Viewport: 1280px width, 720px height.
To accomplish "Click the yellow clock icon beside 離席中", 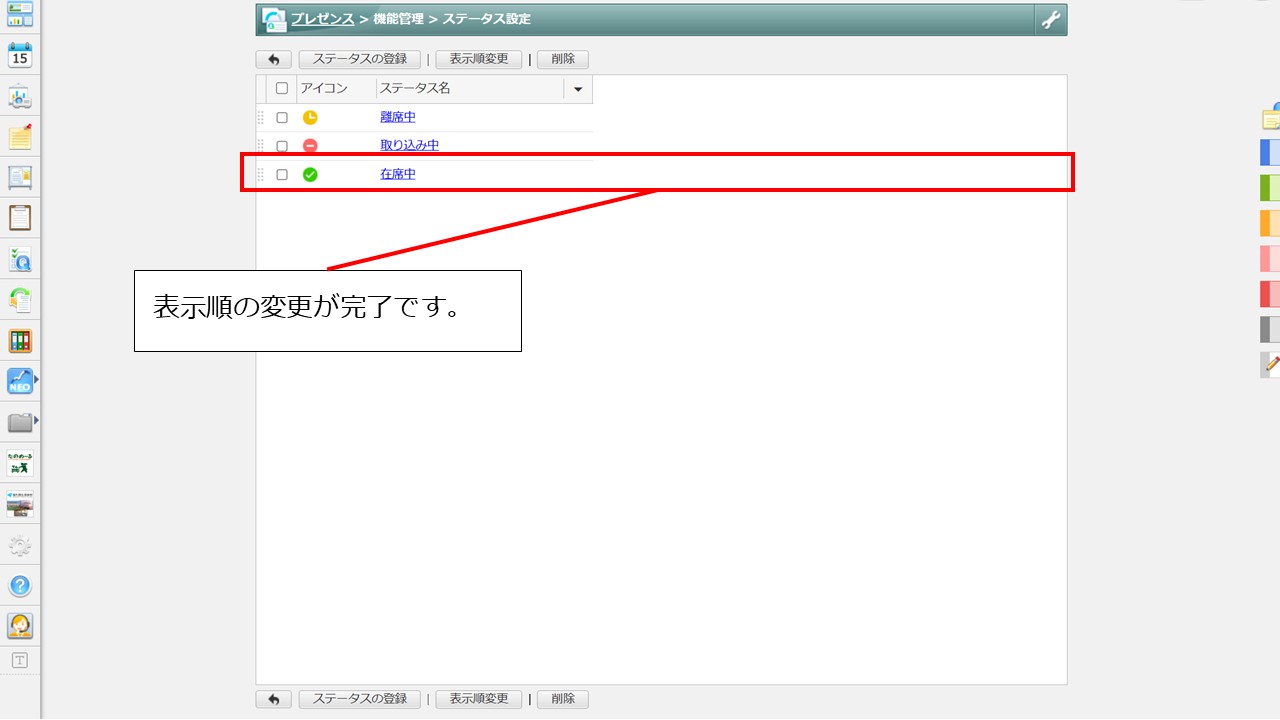I will point(311,116).
